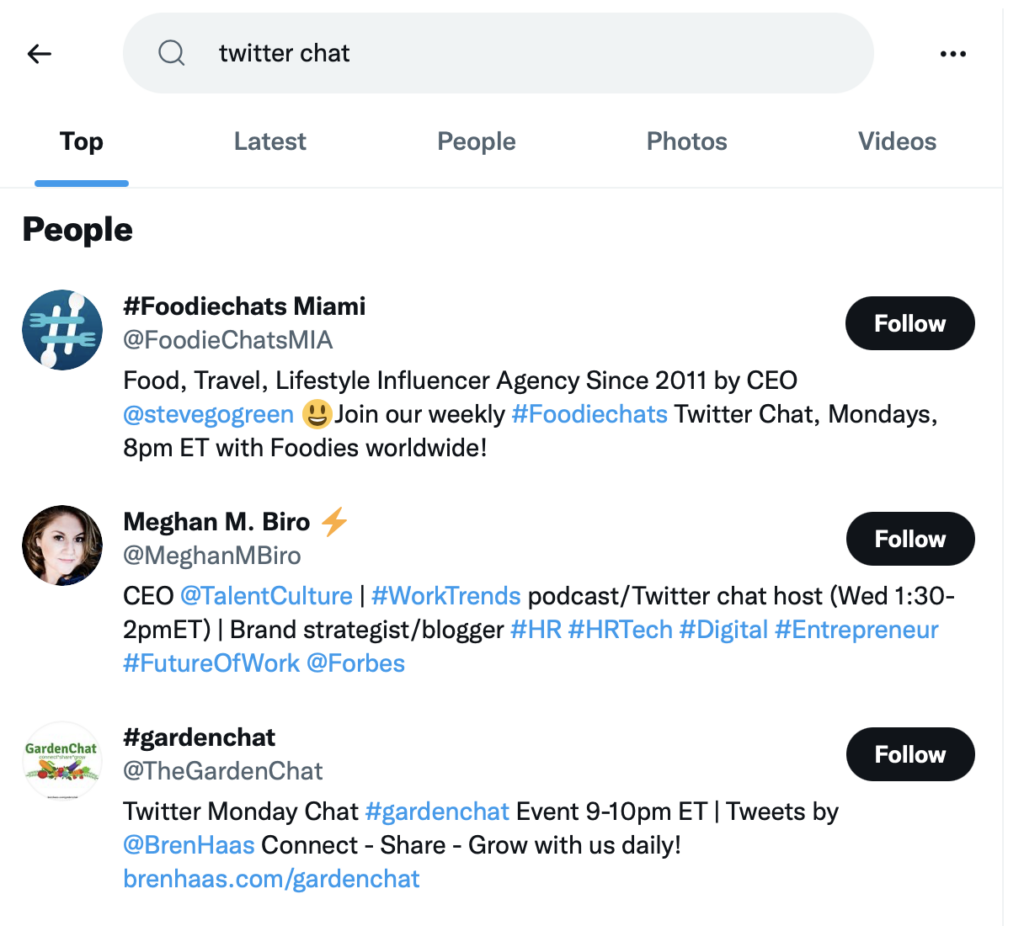
Task: Select the Top tab
Action: (x=81, y=141)
